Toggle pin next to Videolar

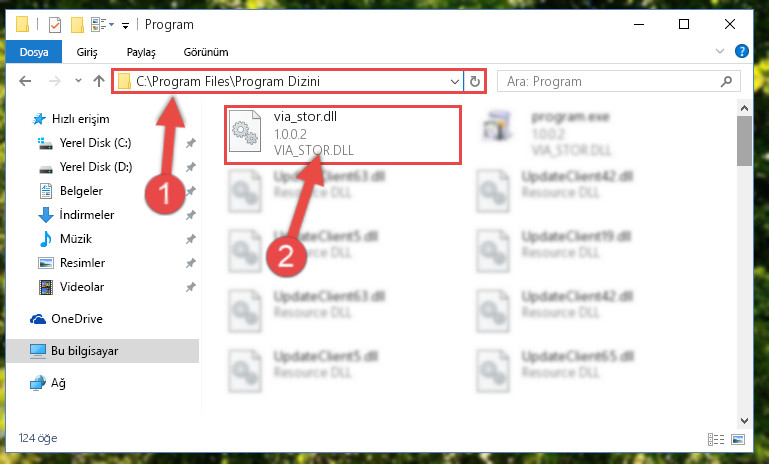click(191, 287)
